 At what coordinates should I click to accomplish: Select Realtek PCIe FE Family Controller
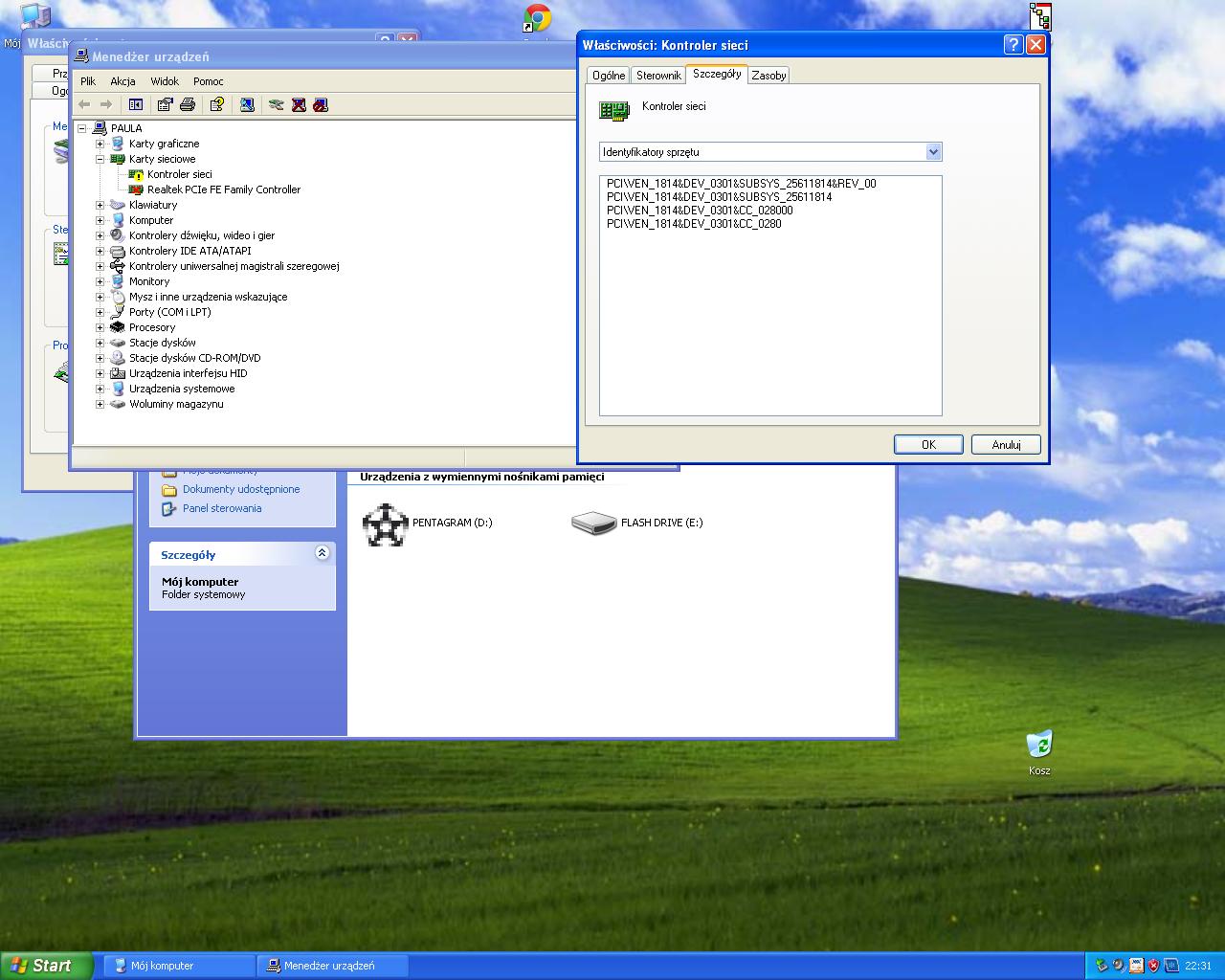tap(224, 189)
